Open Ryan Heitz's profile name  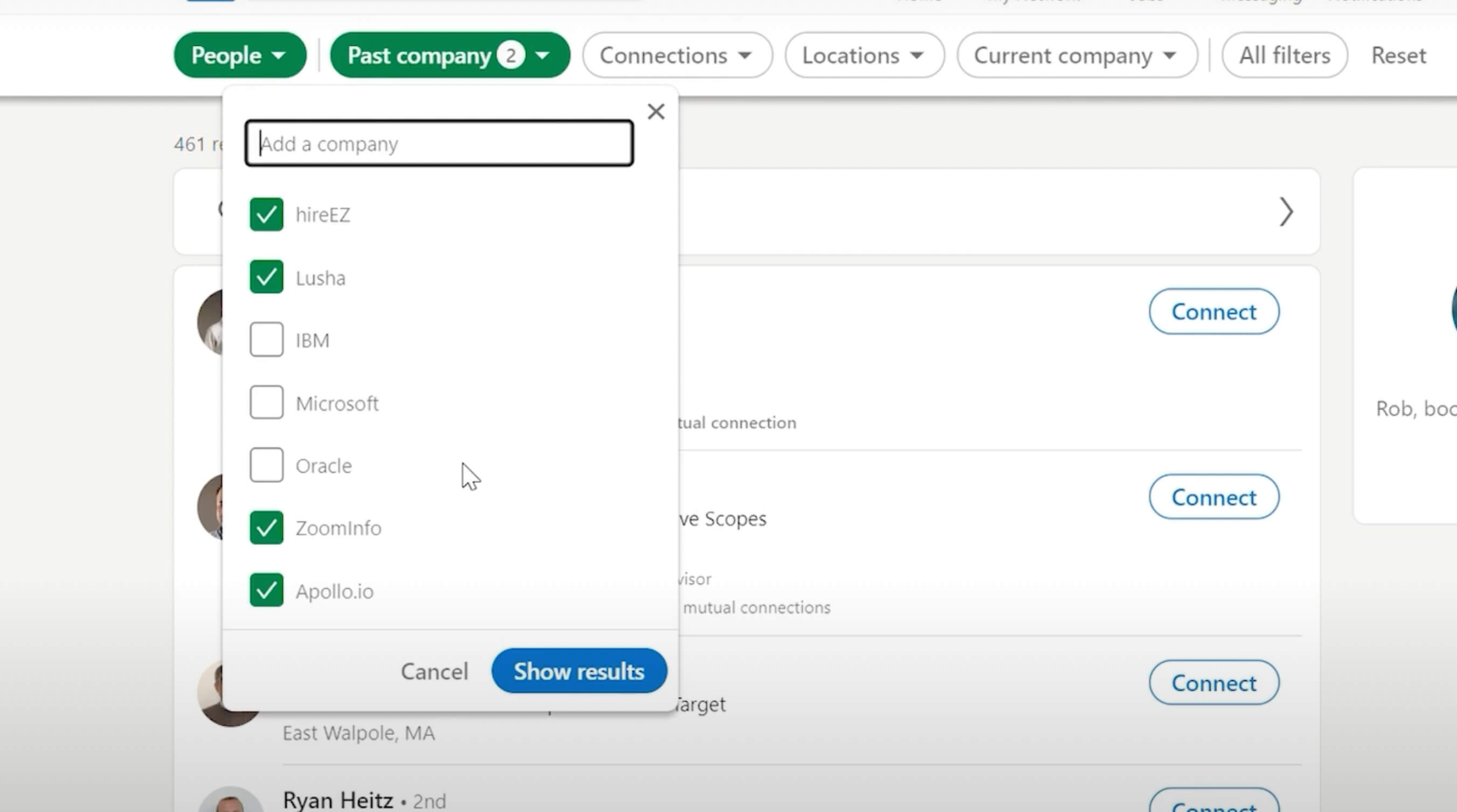point(338,800)
